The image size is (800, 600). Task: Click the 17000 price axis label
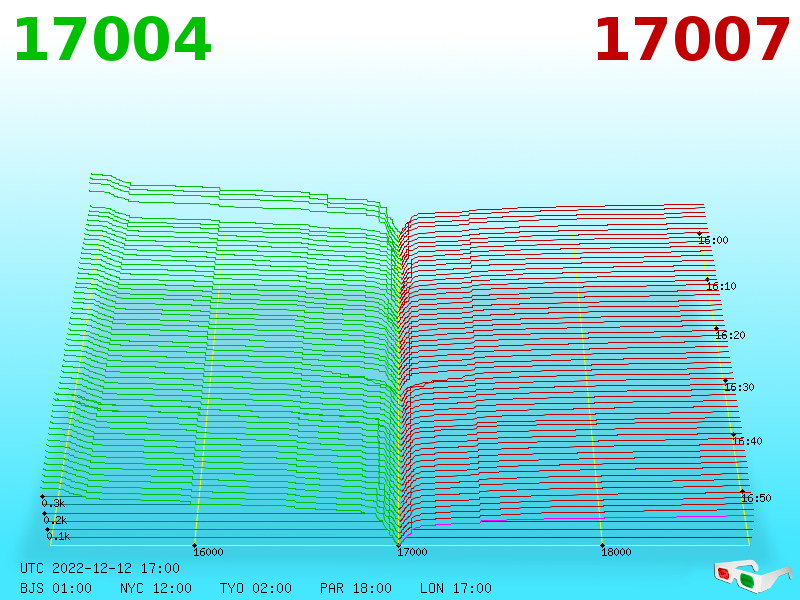412,552
